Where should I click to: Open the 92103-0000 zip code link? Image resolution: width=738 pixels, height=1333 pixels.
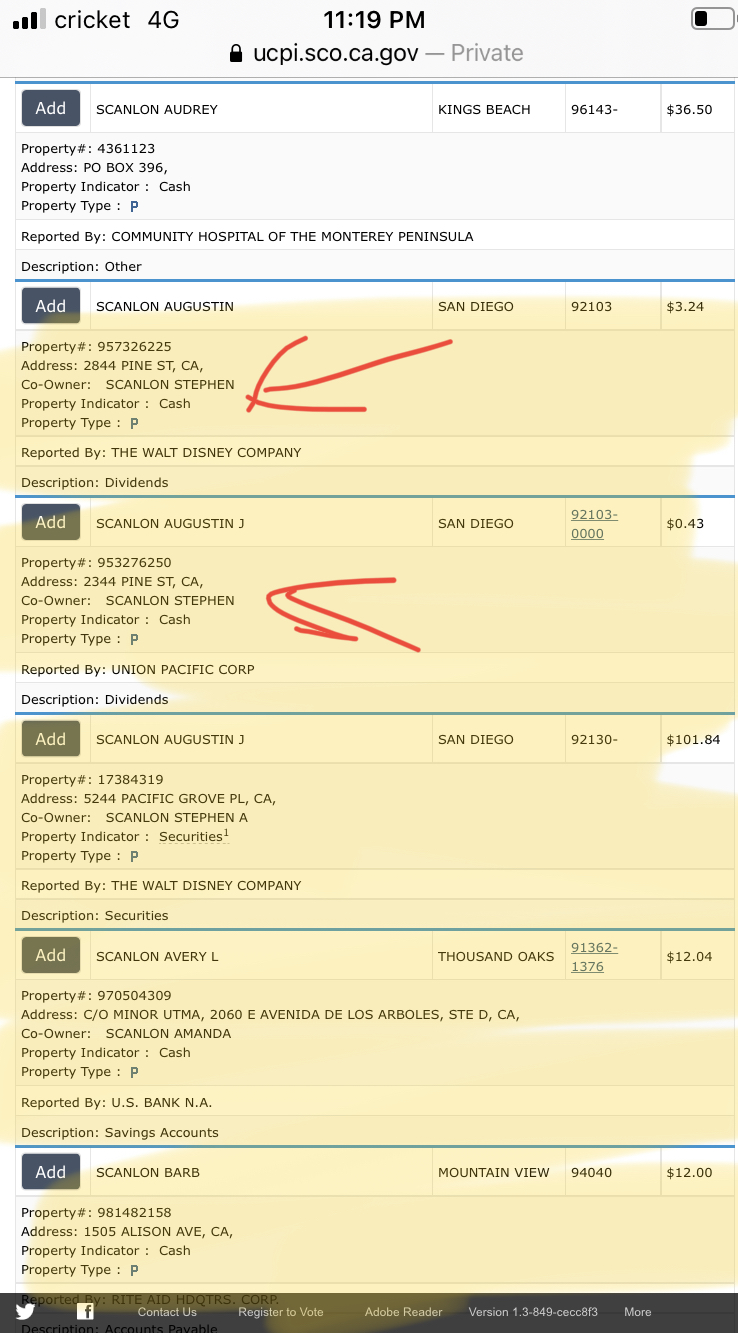coord(594,524)
